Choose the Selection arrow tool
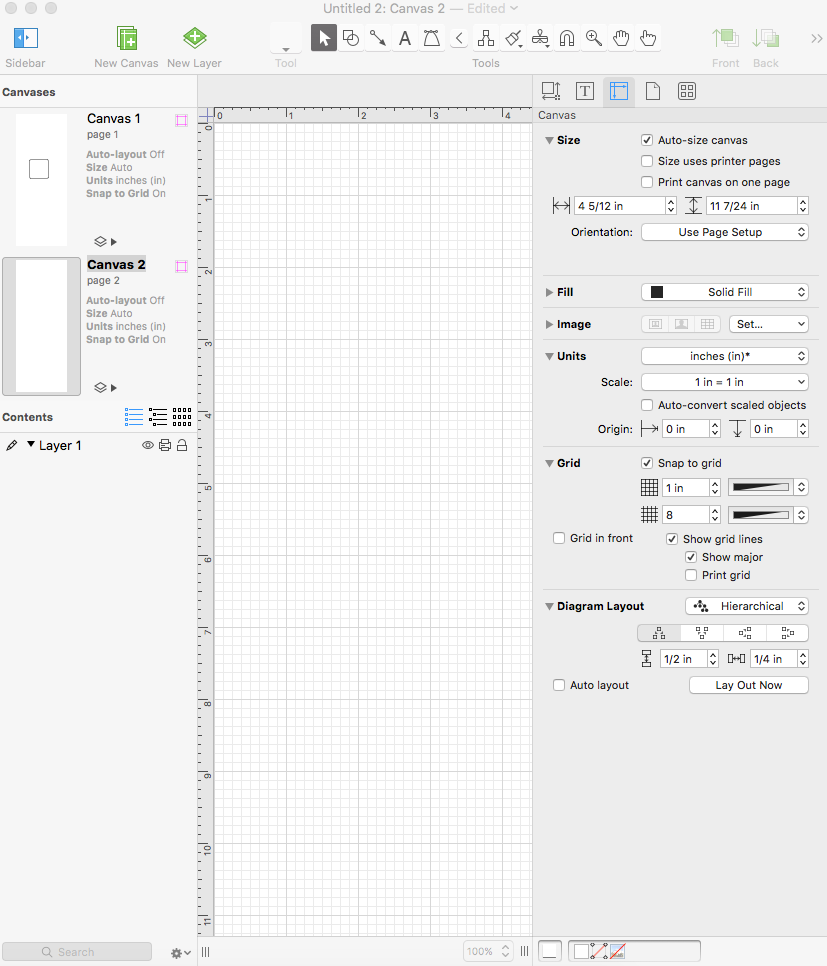This screenshot has width=827, height=966. [x=324, y=38]
